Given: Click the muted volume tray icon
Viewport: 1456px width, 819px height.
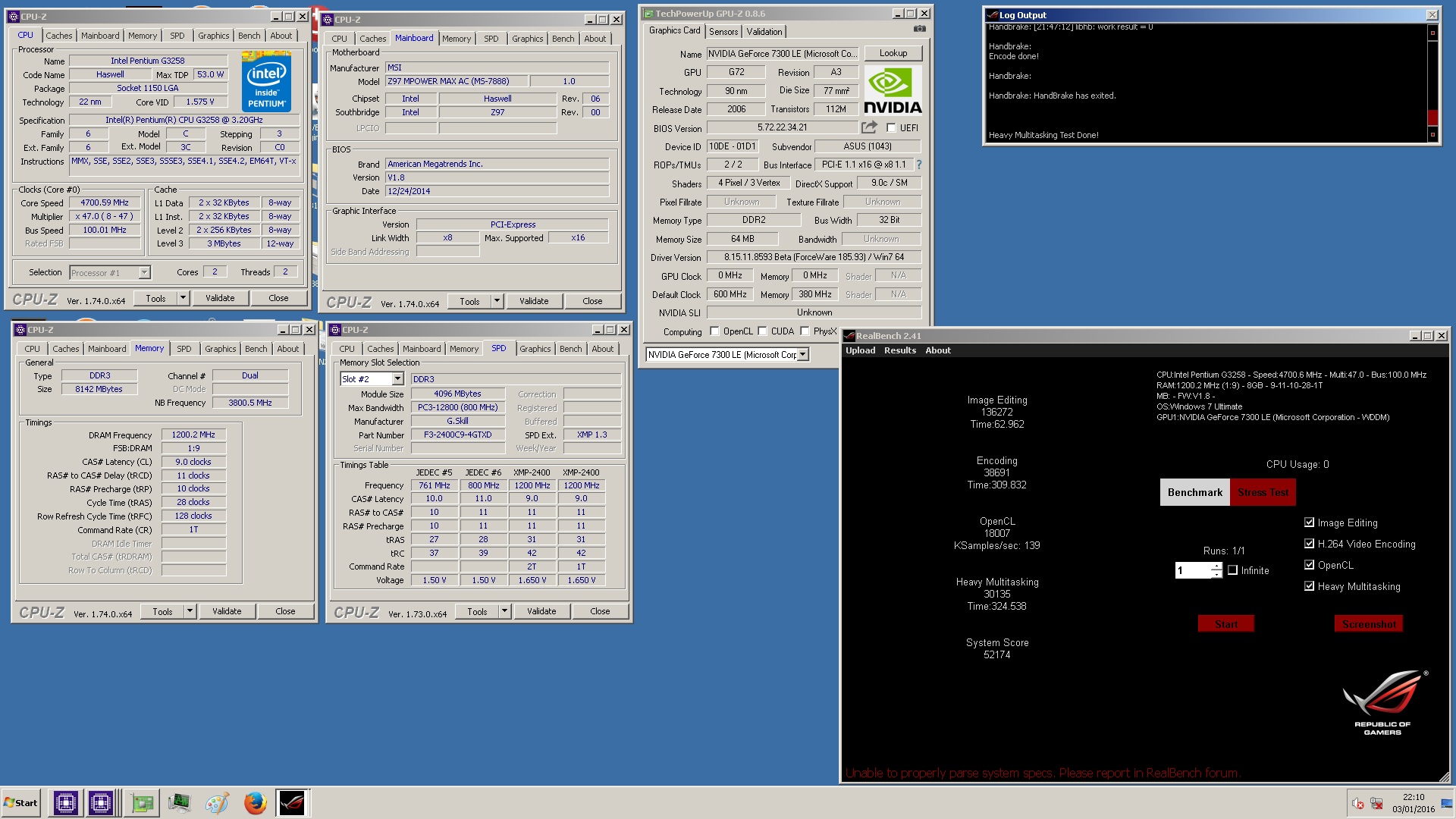Looking at the screenshot, I should click(1358, 803).
